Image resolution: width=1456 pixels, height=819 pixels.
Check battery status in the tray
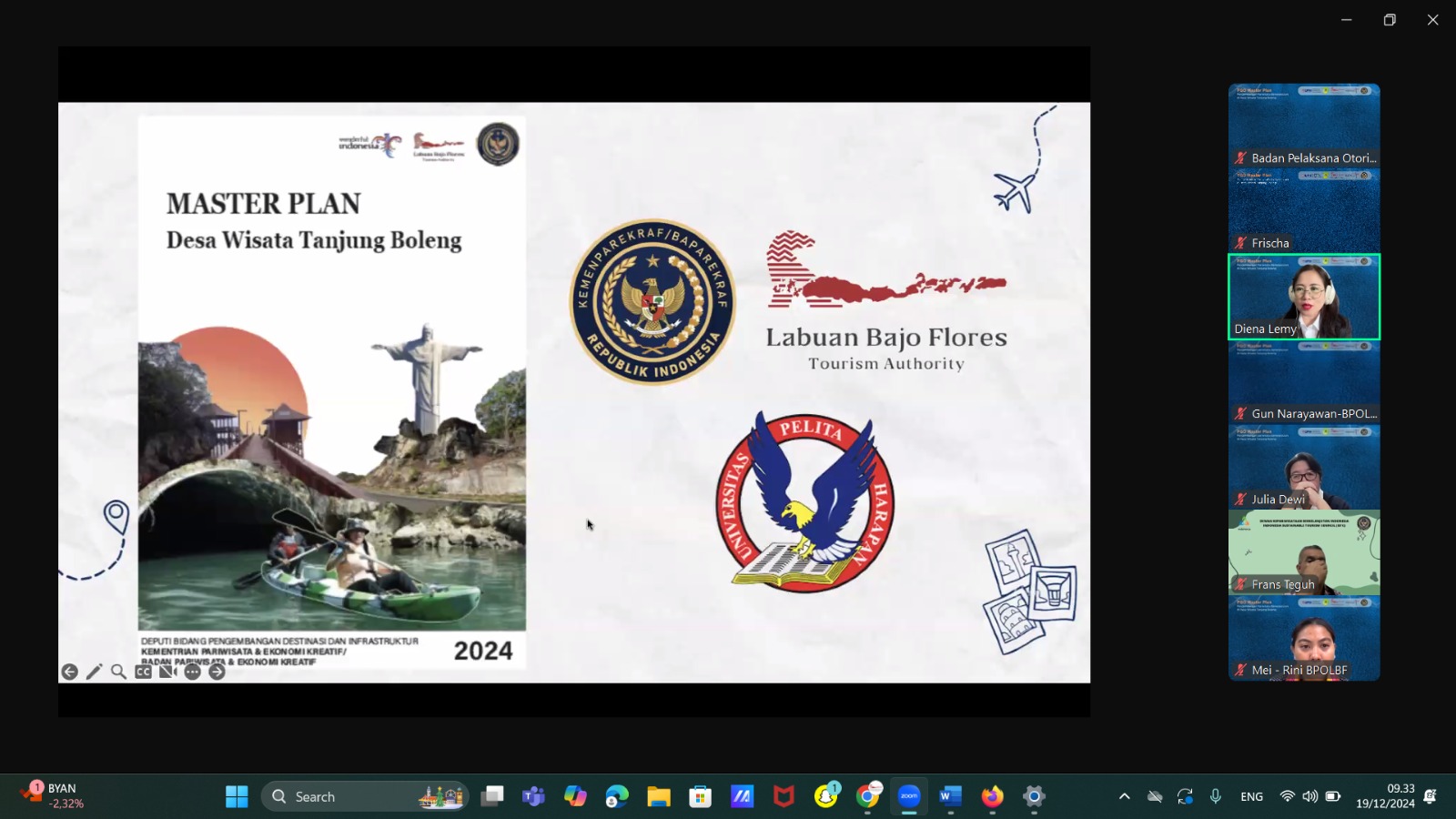tap(1333, 796)
